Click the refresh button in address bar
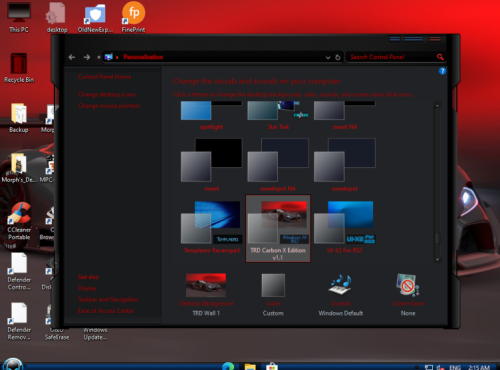This screenshot has width=500, height=370. tap(338, 57)
